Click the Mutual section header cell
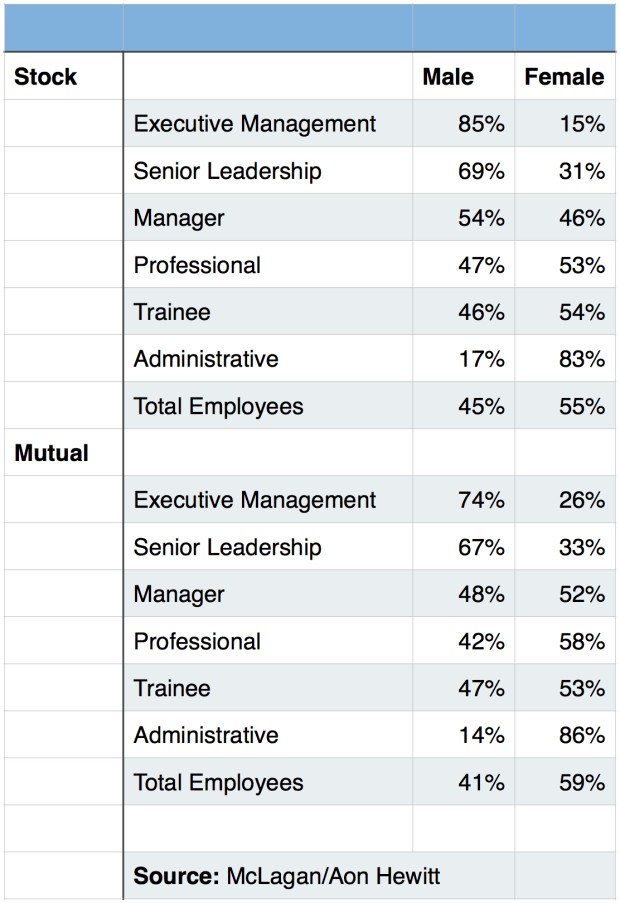Screen dimensions: 620x903 click(52, 453)
